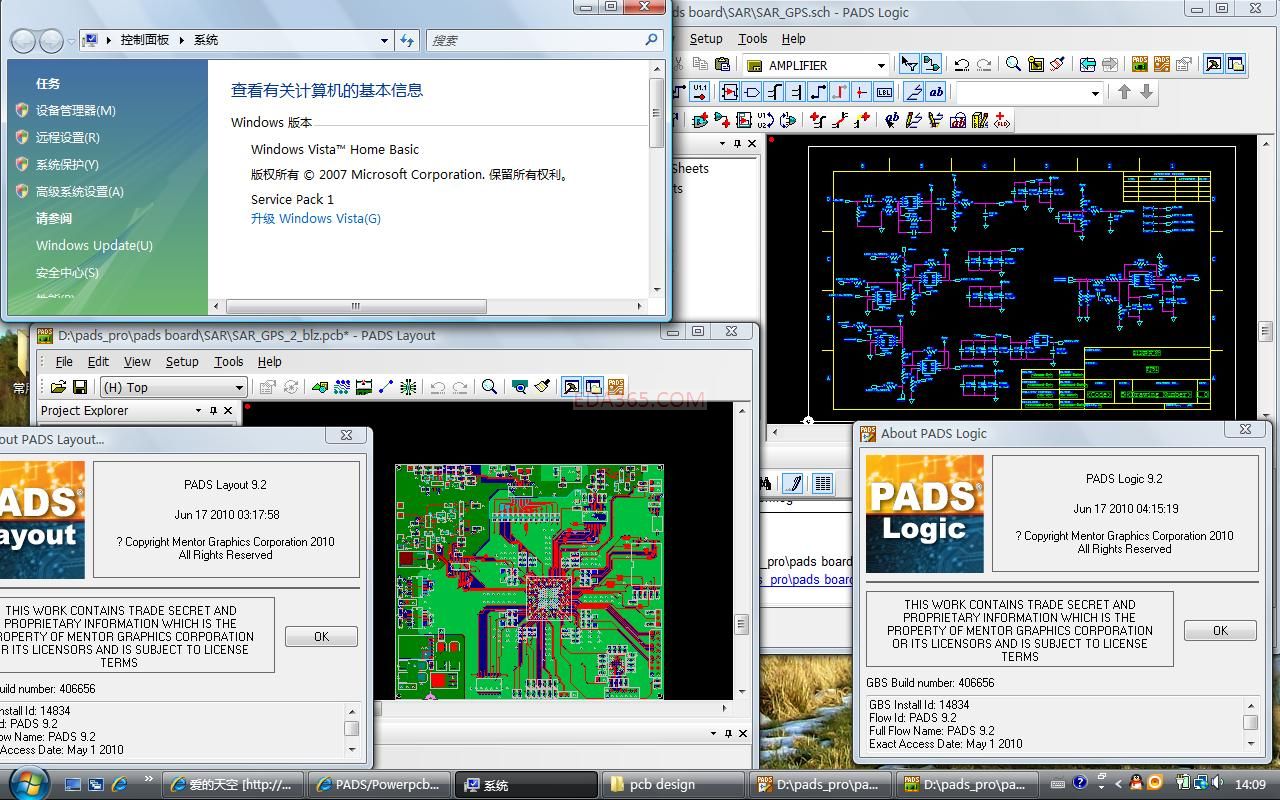Open the Drafting toolbar in PADS Layout
Viewport: 1280px width, 800px height.
(320, 387)
